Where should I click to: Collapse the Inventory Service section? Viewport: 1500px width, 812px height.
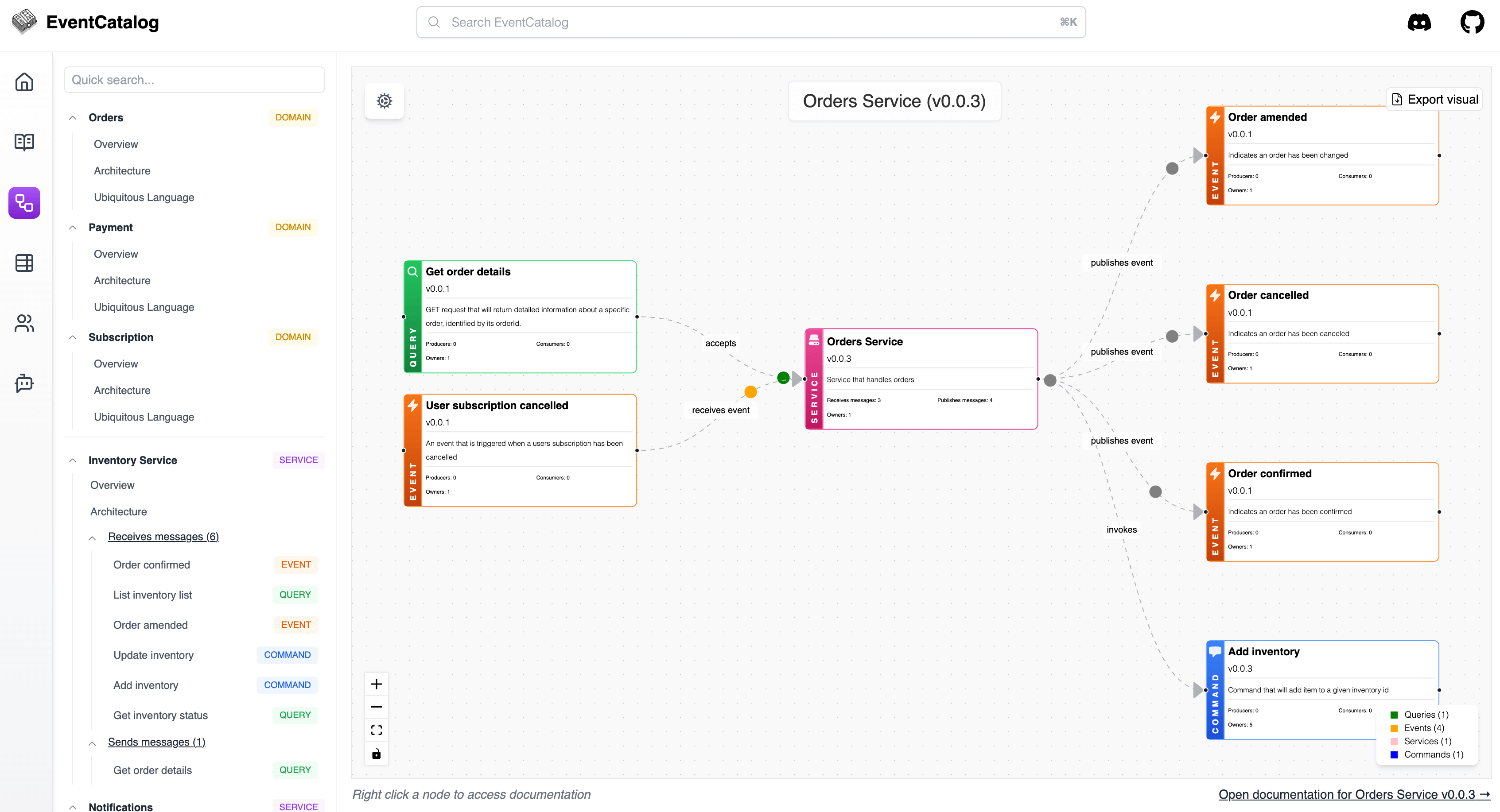pos(73,460)
